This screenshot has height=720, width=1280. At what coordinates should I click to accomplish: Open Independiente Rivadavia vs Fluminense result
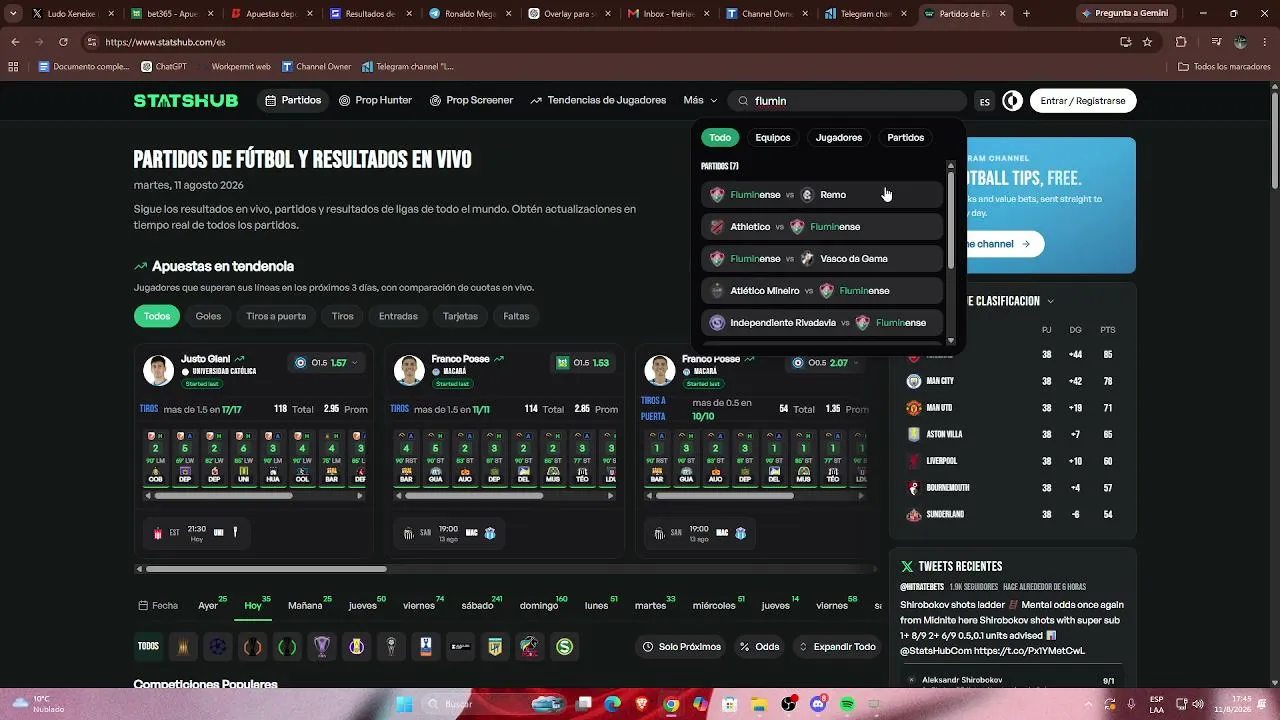pyautogui.click(x=822, y=323)
